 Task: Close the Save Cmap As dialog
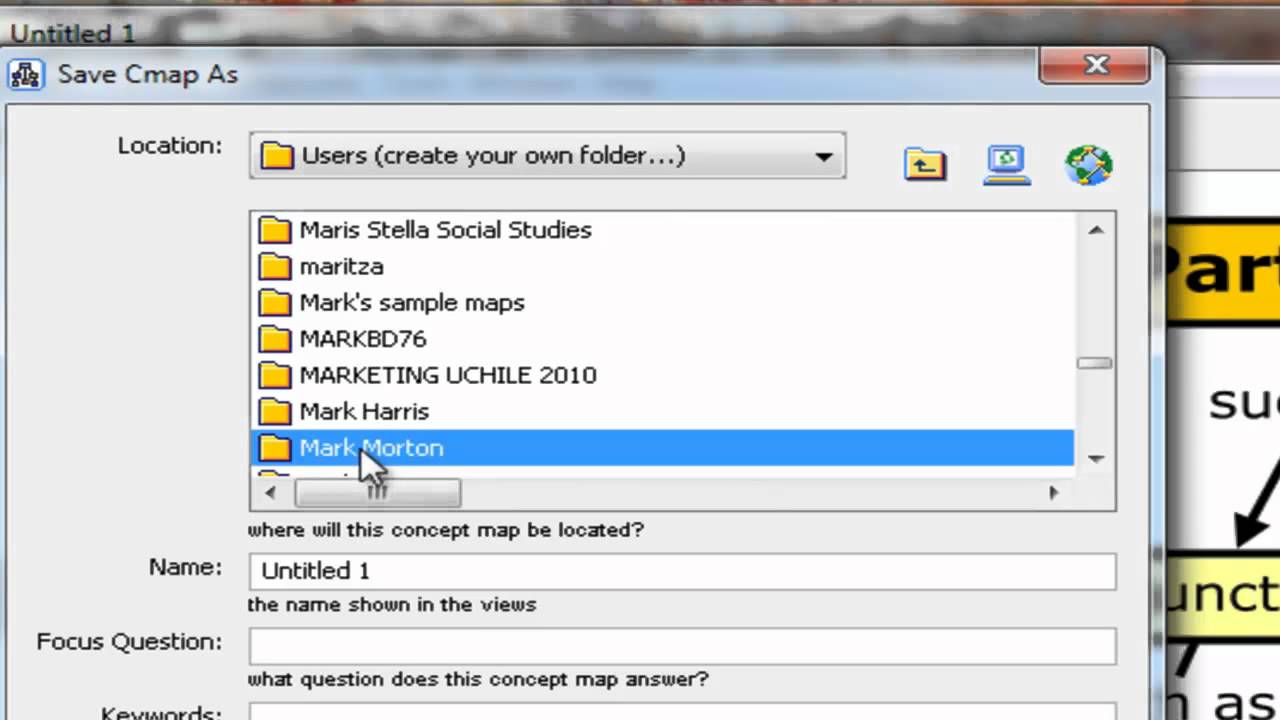tap(1097, 66)
